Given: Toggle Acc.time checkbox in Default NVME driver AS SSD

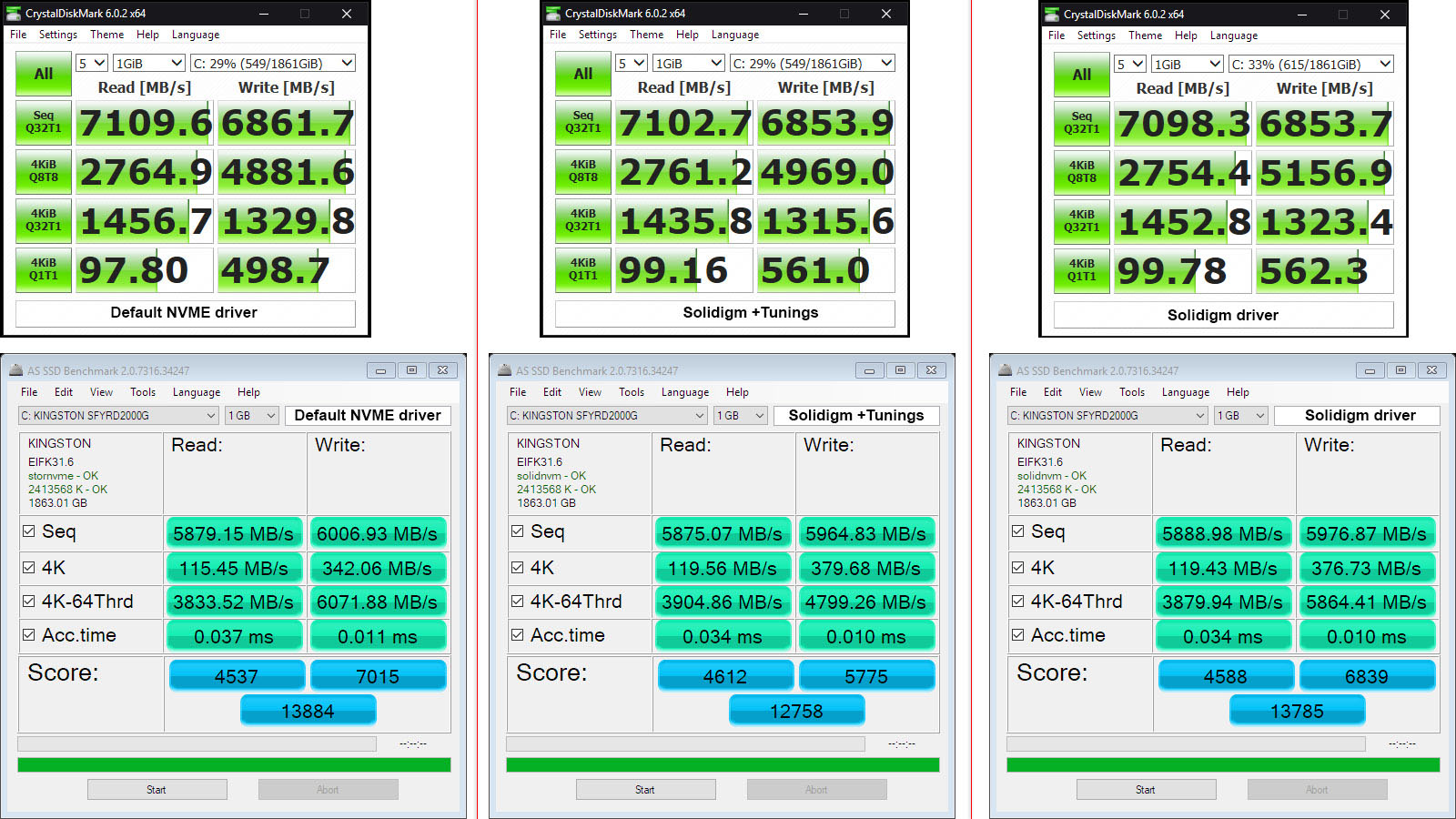Looking at the screenshot, I should coord(29,635).
